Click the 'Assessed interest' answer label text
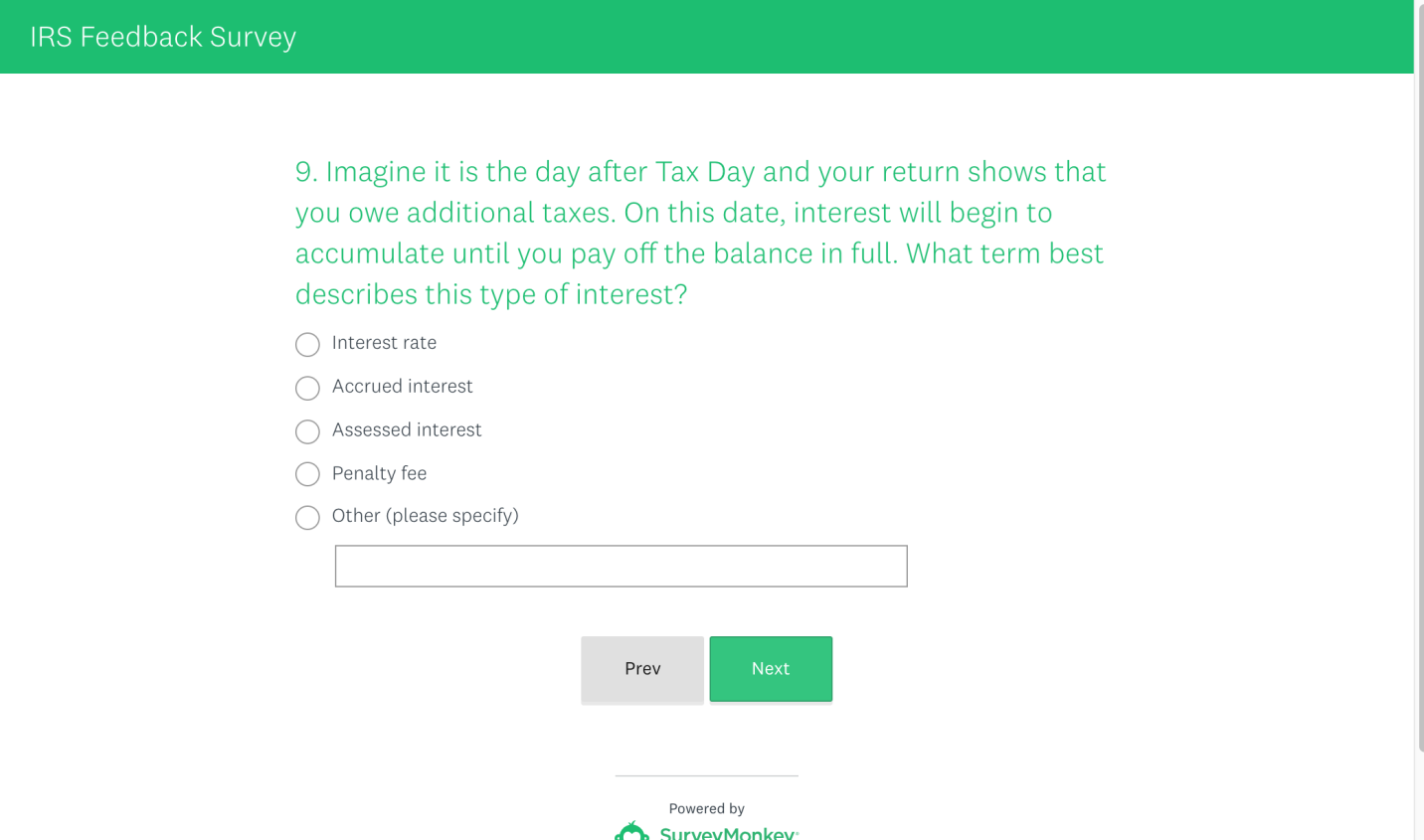This screenshot has width=1424, height=840. [407, 430]
